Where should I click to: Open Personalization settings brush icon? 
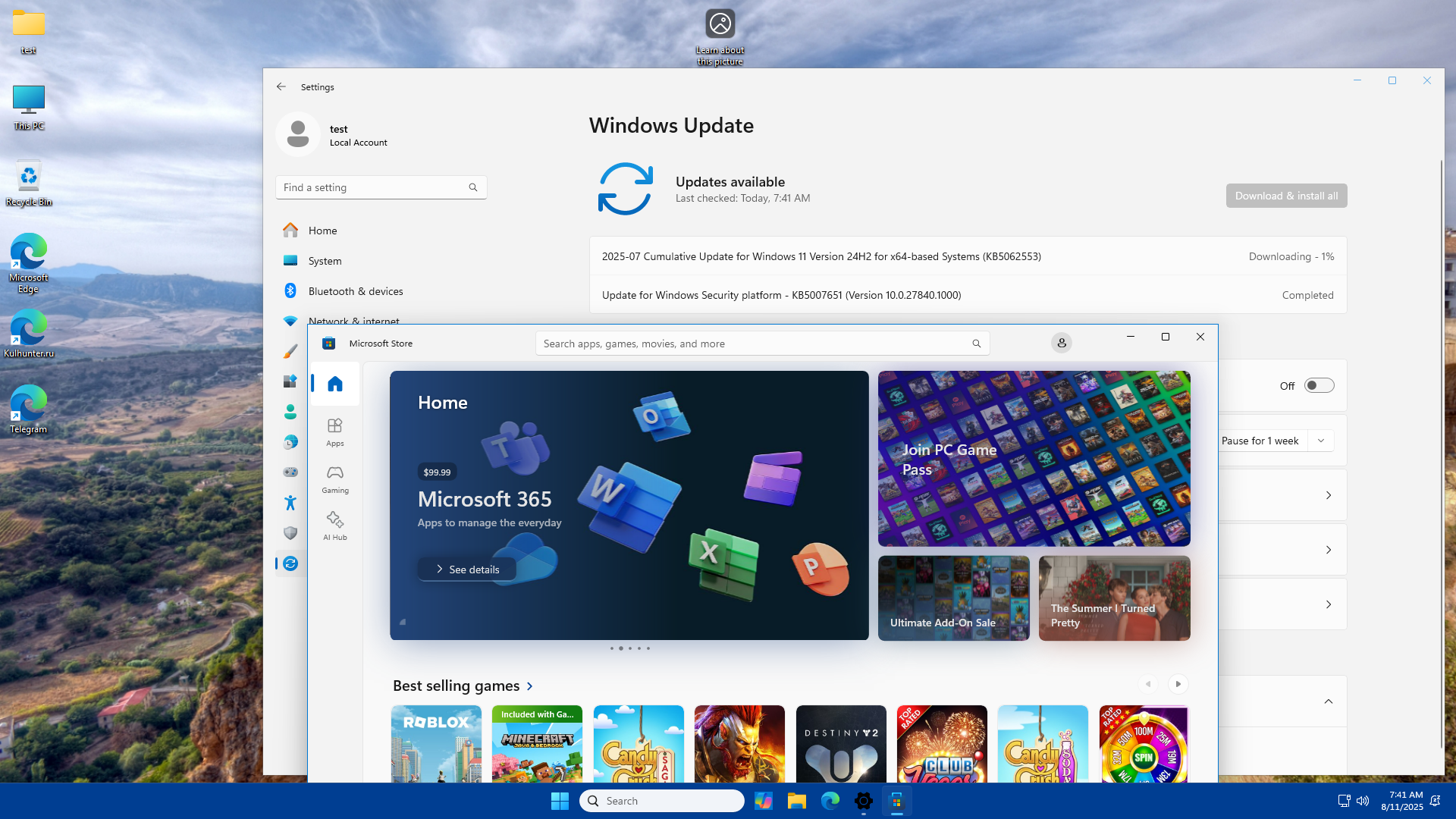tap(290, 351)
